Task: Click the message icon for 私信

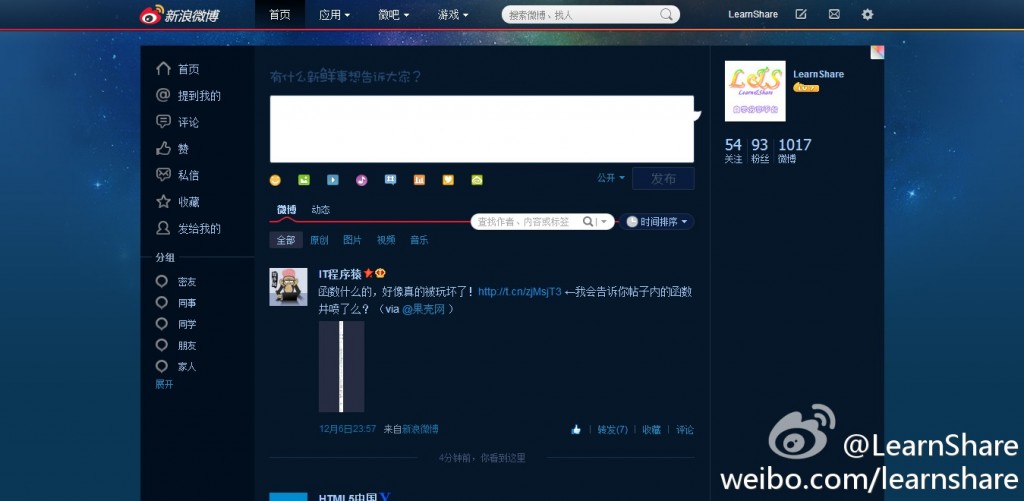Action: [163, 175]
